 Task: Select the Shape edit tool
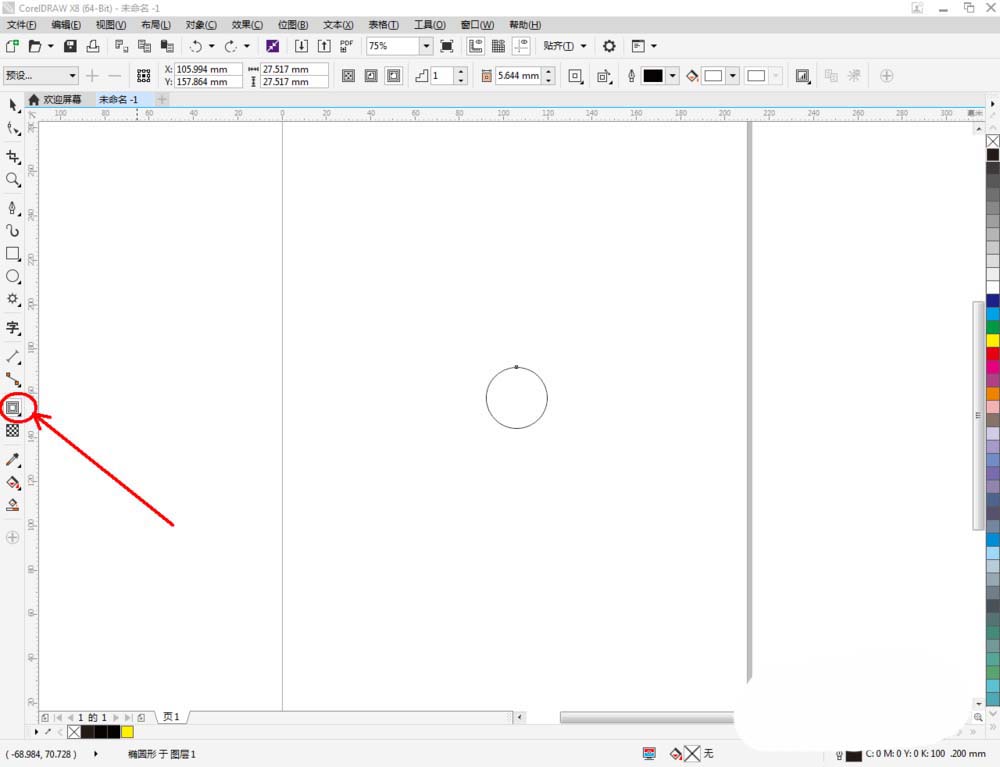point(13,128)
